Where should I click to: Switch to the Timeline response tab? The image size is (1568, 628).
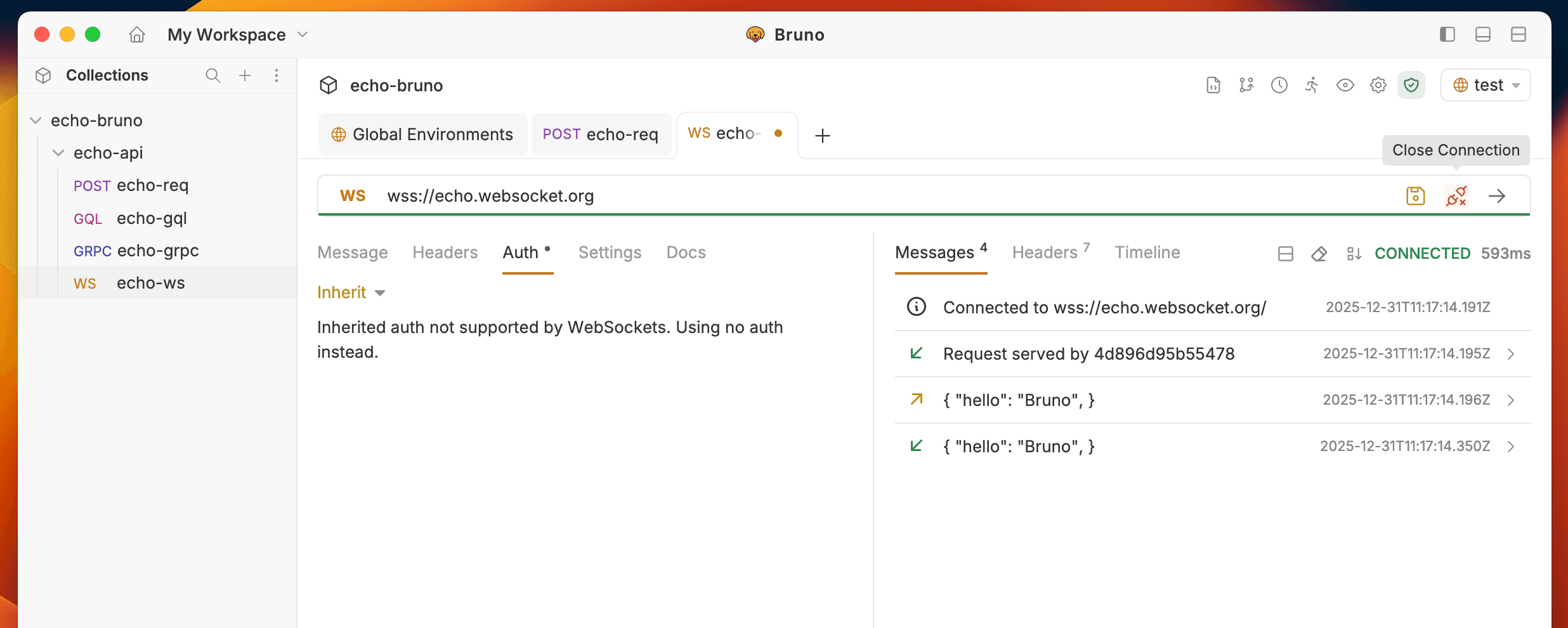1147,252
